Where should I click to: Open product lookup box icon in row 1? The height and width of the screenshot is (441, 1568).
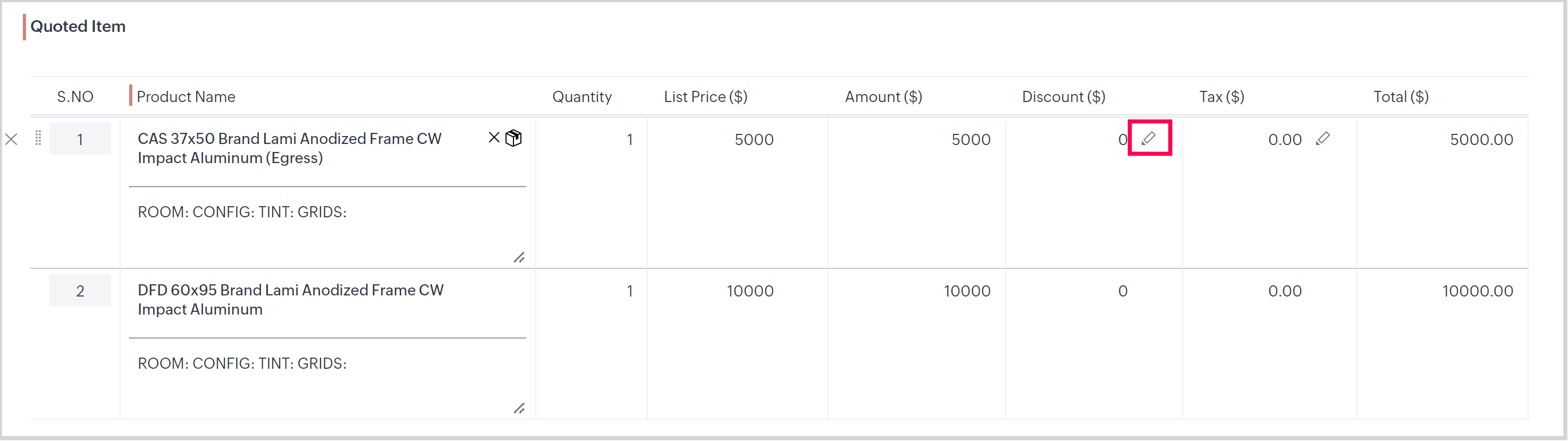click(x=514, y=138)
